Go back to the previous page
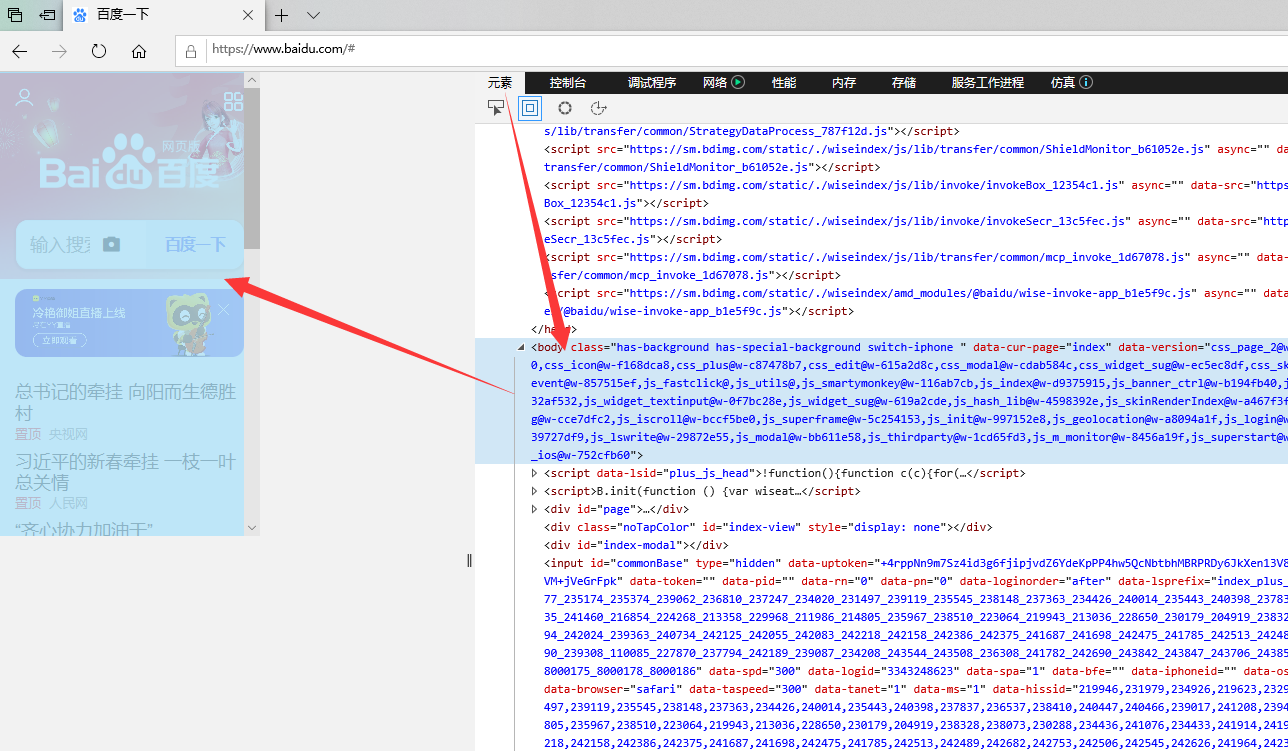The height and width of the screenshot is (751, 1288). tap(20, 51)
